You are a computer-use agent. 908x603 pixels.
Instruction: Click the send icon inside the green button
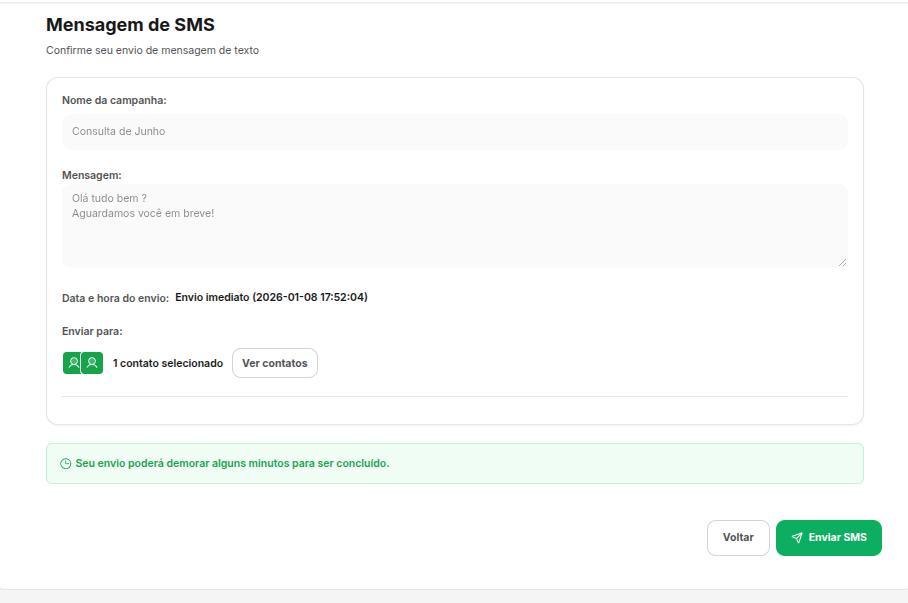(x=796, y=537)
